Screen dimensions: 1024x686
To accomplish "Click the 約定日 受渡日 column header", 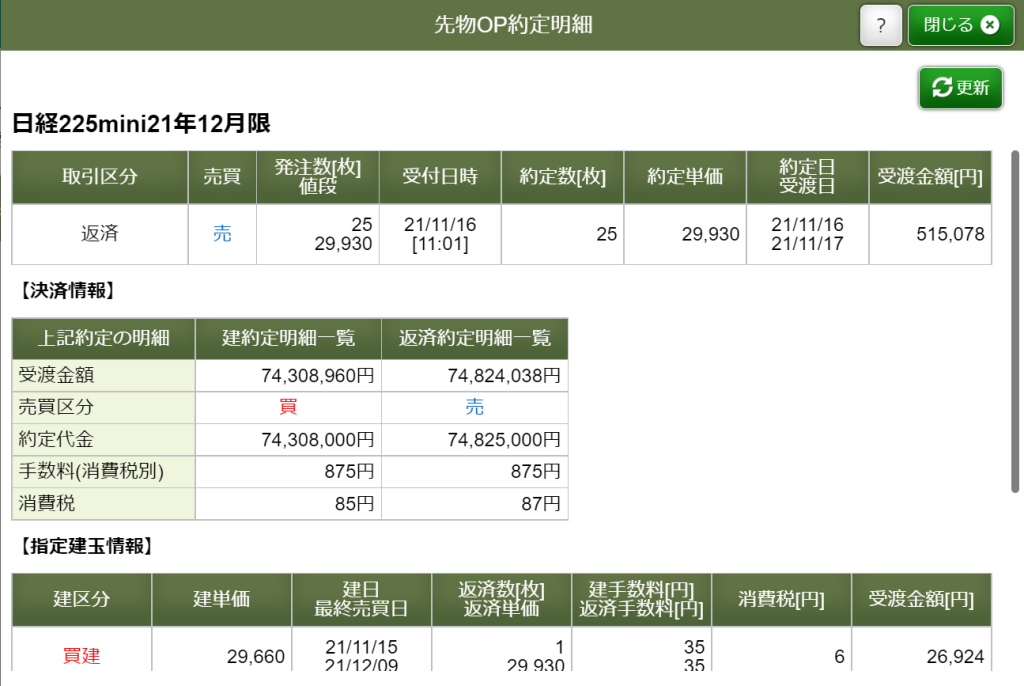I will point(807,176).
